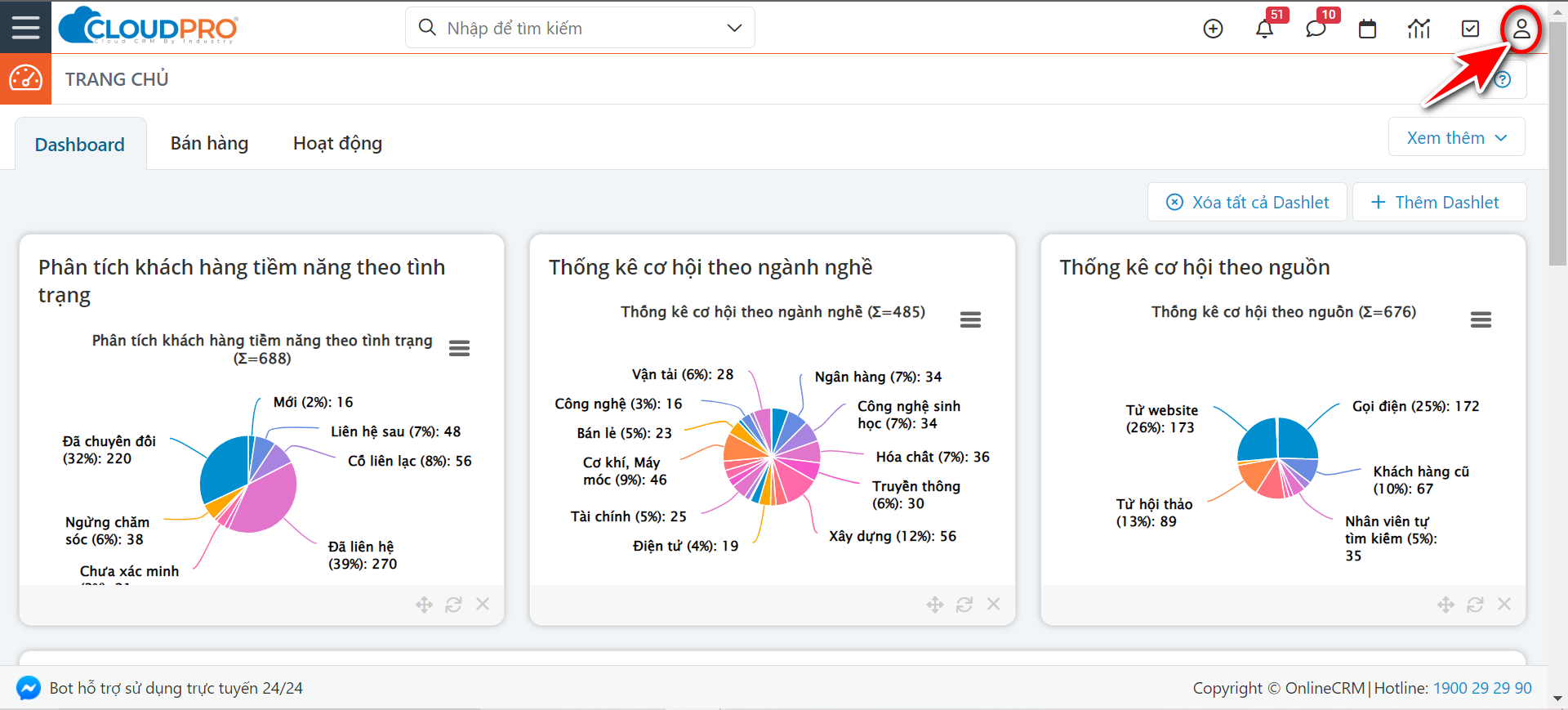The width and height of the screenshot is (1568, 710).
Task: Open the hamburger main menu
Action: (25, 28)
